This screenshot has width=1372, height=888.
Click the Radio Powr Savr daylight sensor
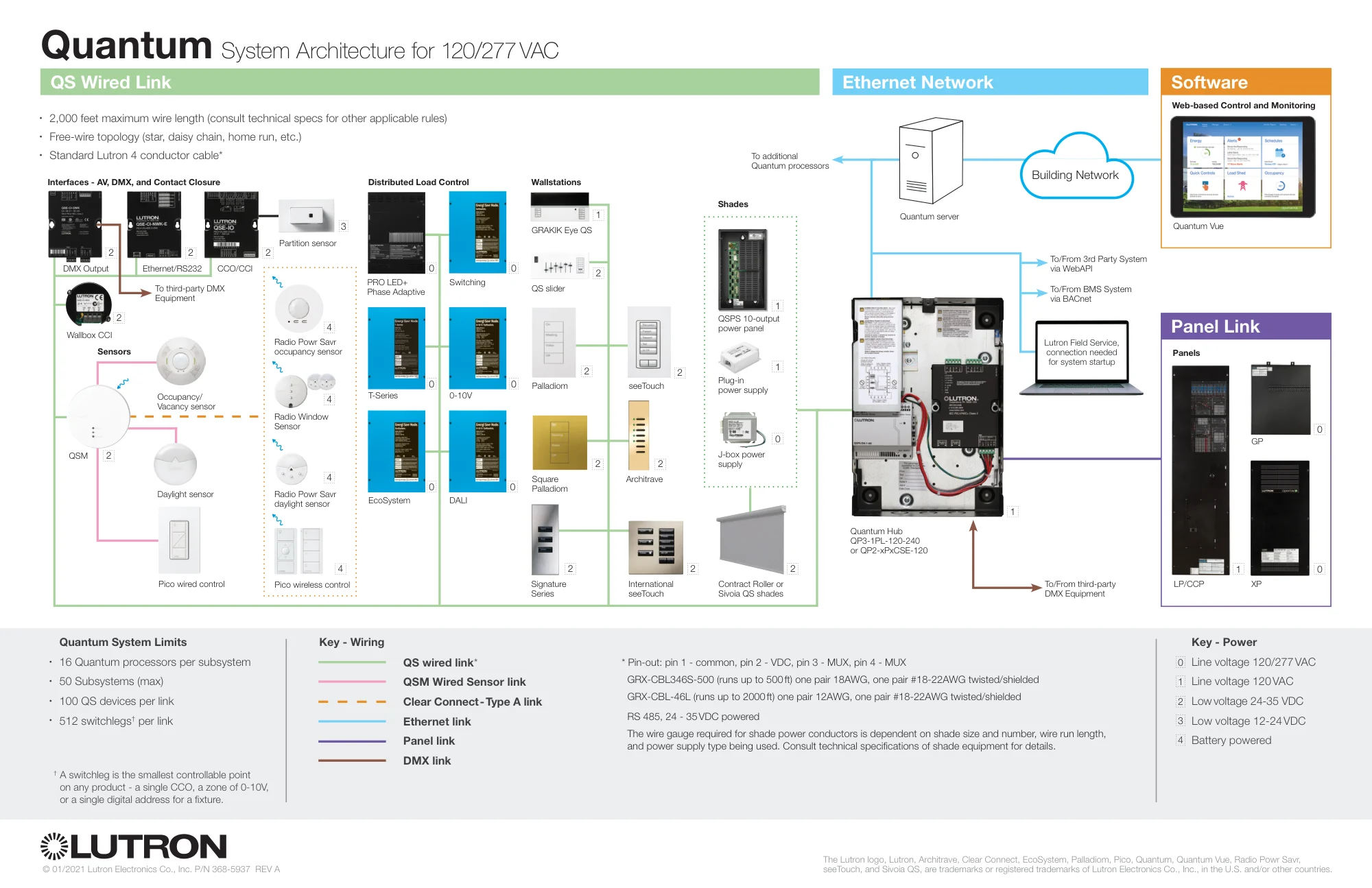[x=292, y=470]
